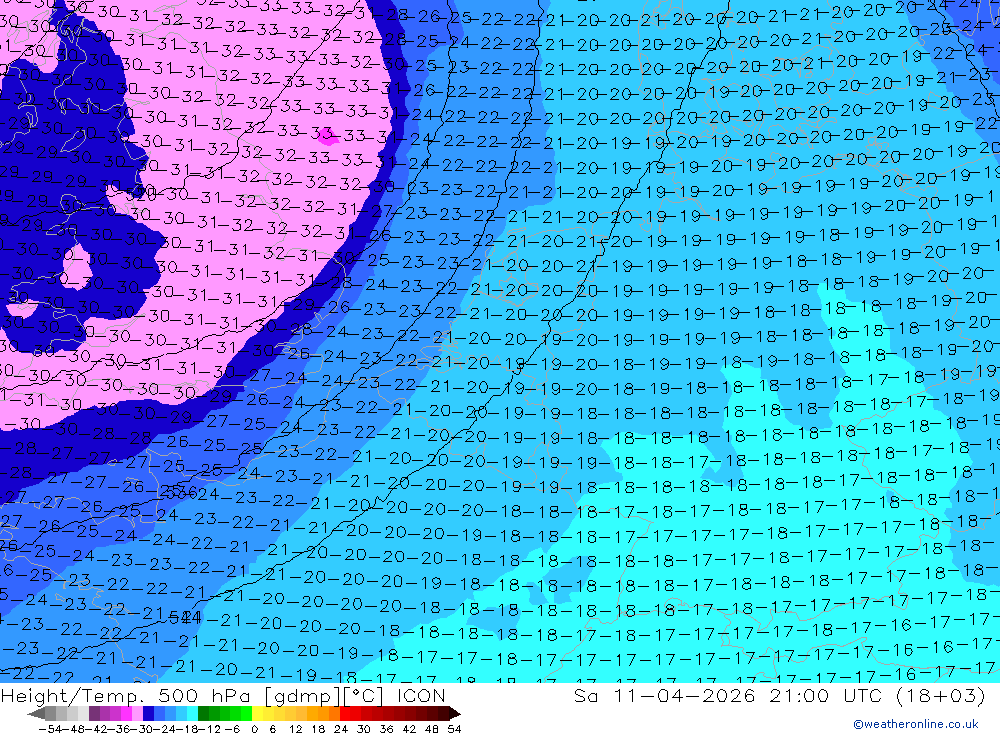Click the dark purple -42 swatch in the legend
The width and height of the screenshot is (1000, 733).
pyautogui.click(x=94, y=713)
